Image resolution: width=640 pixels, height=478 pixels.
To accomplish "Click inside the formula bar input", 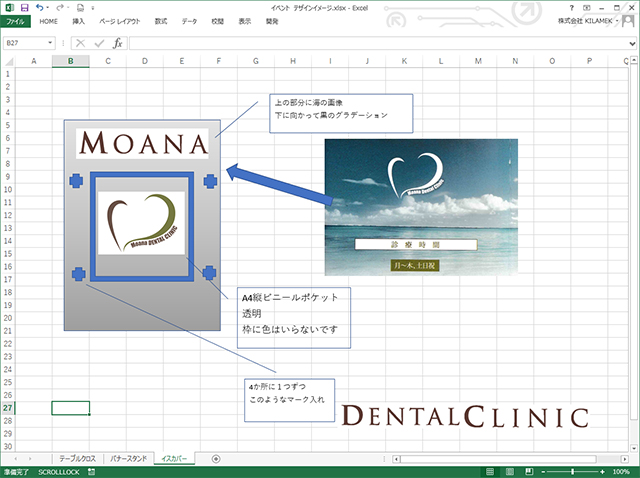I will (x=378, y=43).
